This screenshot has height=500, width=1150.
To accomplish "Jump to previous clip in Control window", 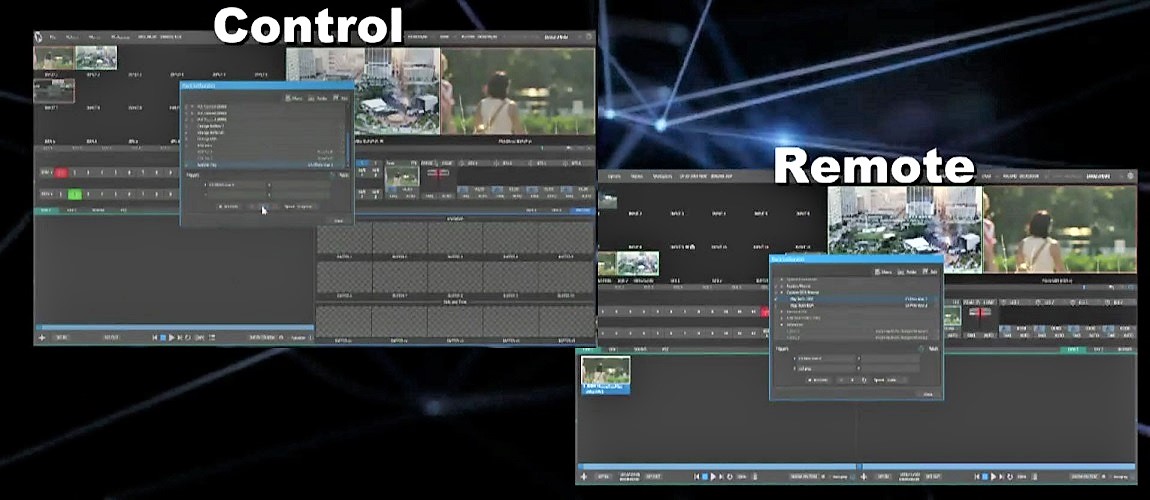I will click(x=155, y=337).
